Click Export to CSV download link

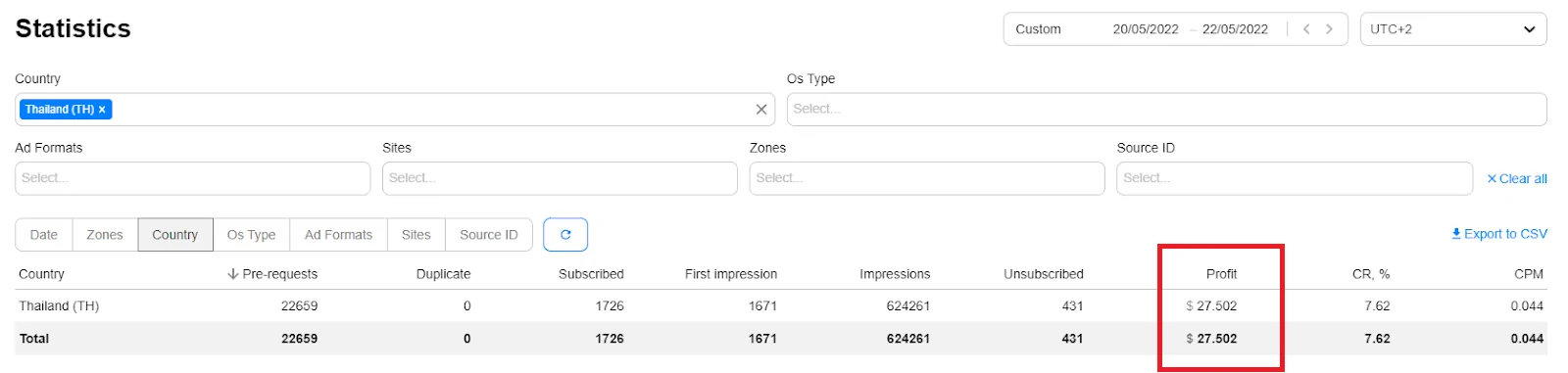(1499, 234)
